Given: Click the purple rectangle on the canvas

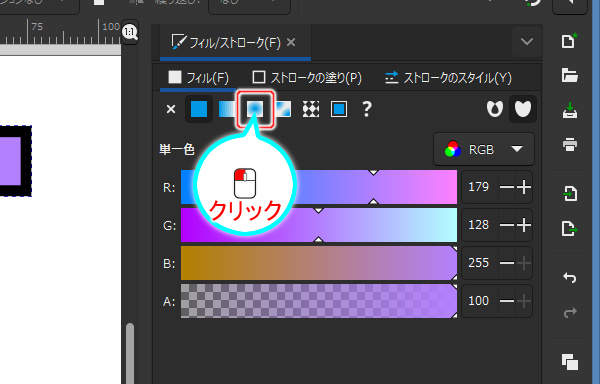Looking at the screenshot, I should [x=10, y=161].
